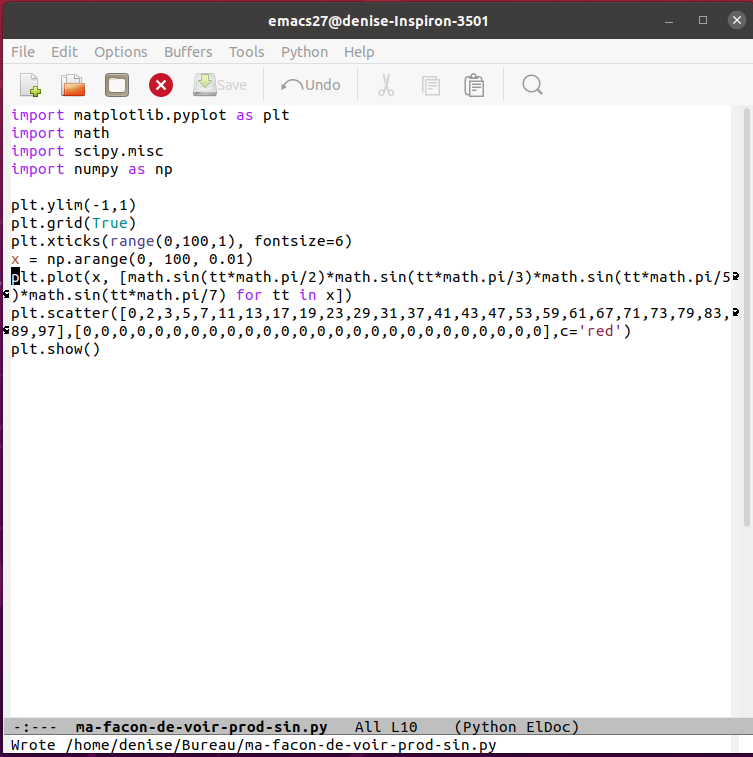
Task: Click the Open File folder icon
Action: coord(73,85)
